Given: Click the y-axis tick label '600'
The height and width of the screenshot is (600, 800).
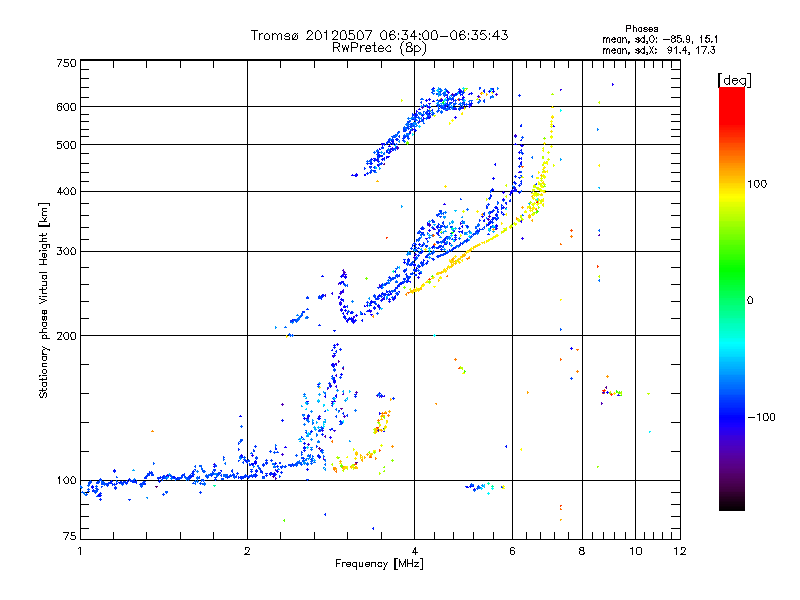Looking at the screenshot, I should (67, 107).
